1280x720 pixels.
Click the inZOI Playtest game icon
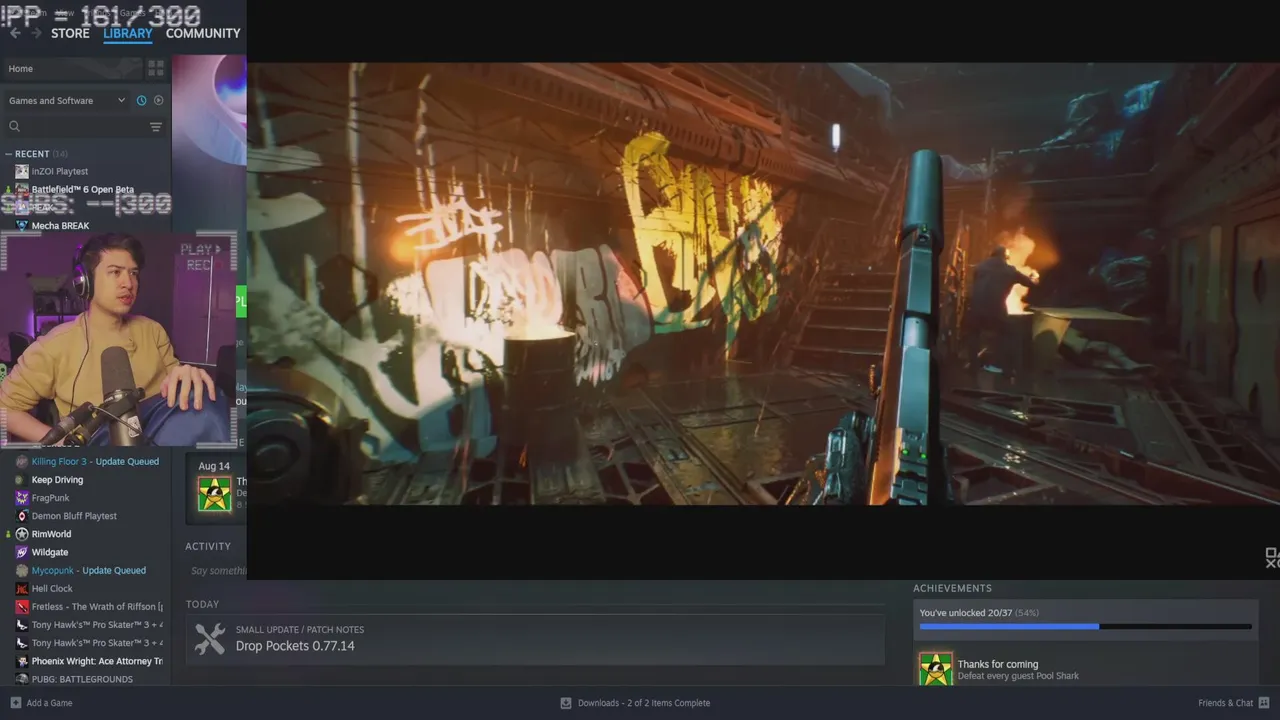[22, 171]
